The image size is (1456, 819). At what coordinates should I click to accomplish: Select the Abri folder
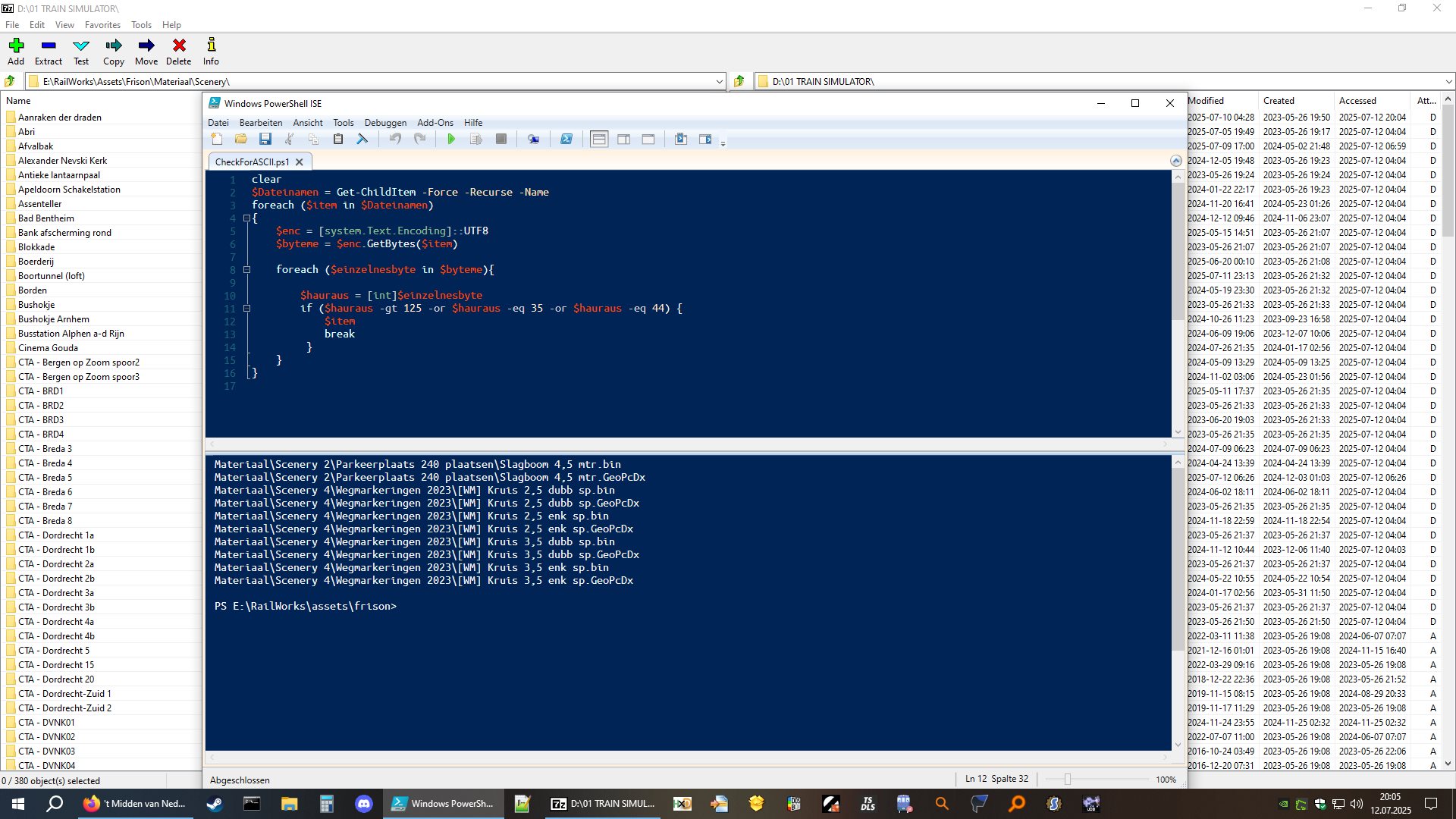pyautogui.click(x=27, y=132)
